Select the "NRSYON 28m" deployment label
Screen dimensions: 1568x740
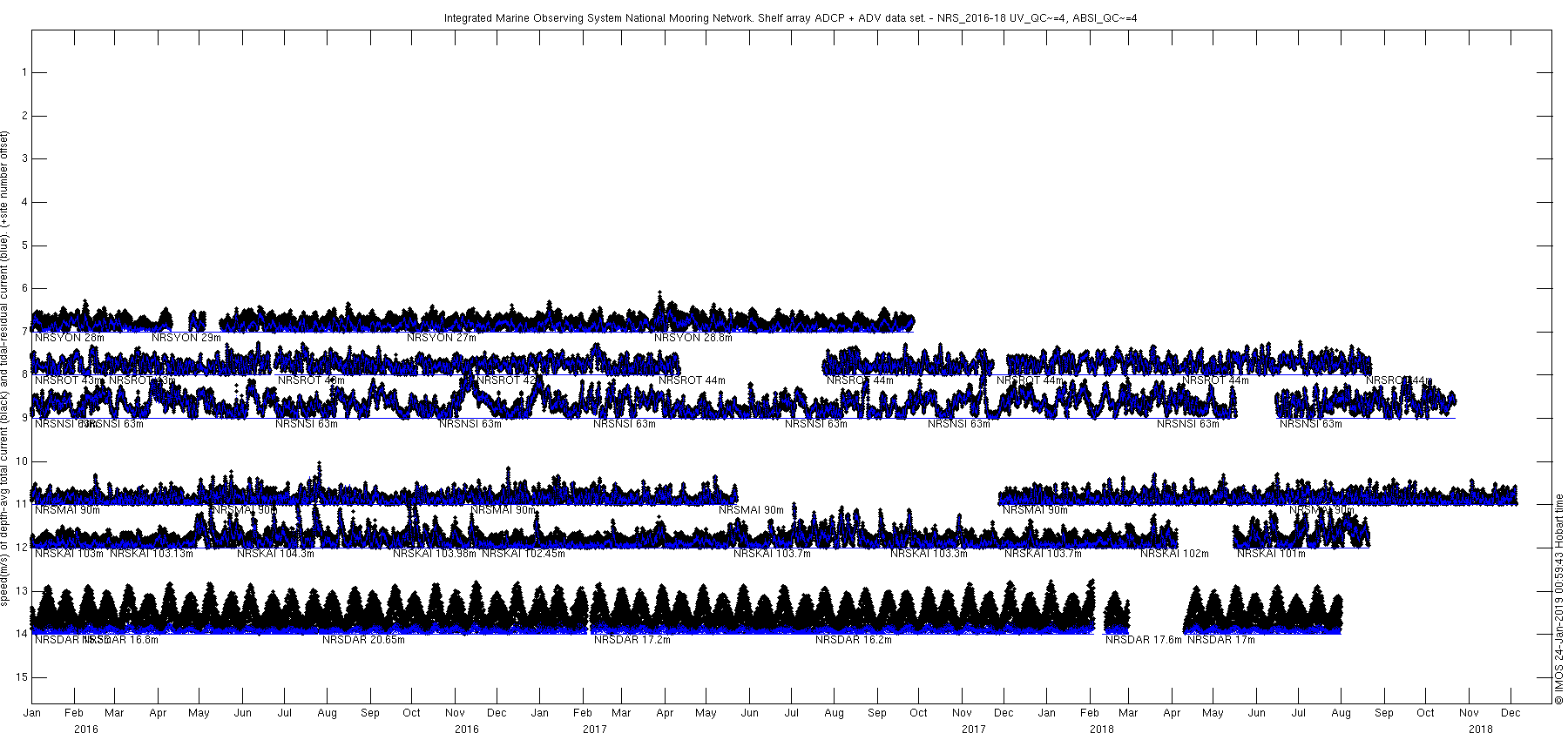(x=70, y=338)
